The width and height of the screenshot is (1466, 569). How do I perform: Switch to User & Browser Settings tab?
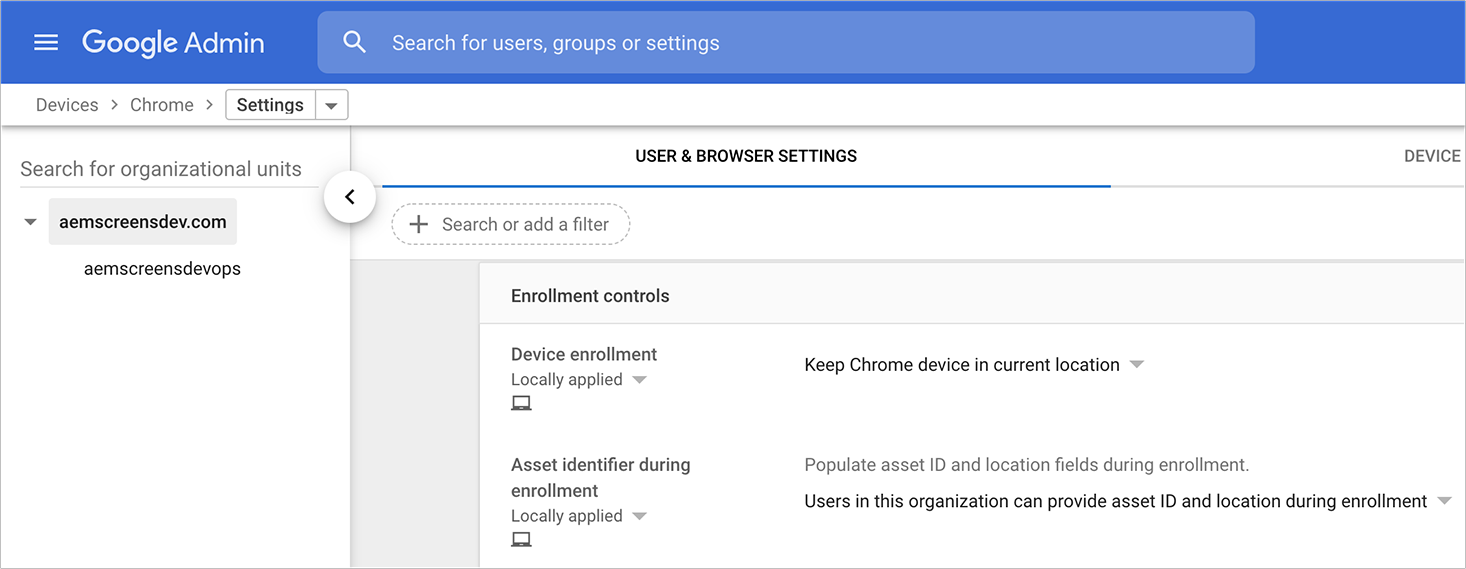pyautogui.click(x=746, y=156)
